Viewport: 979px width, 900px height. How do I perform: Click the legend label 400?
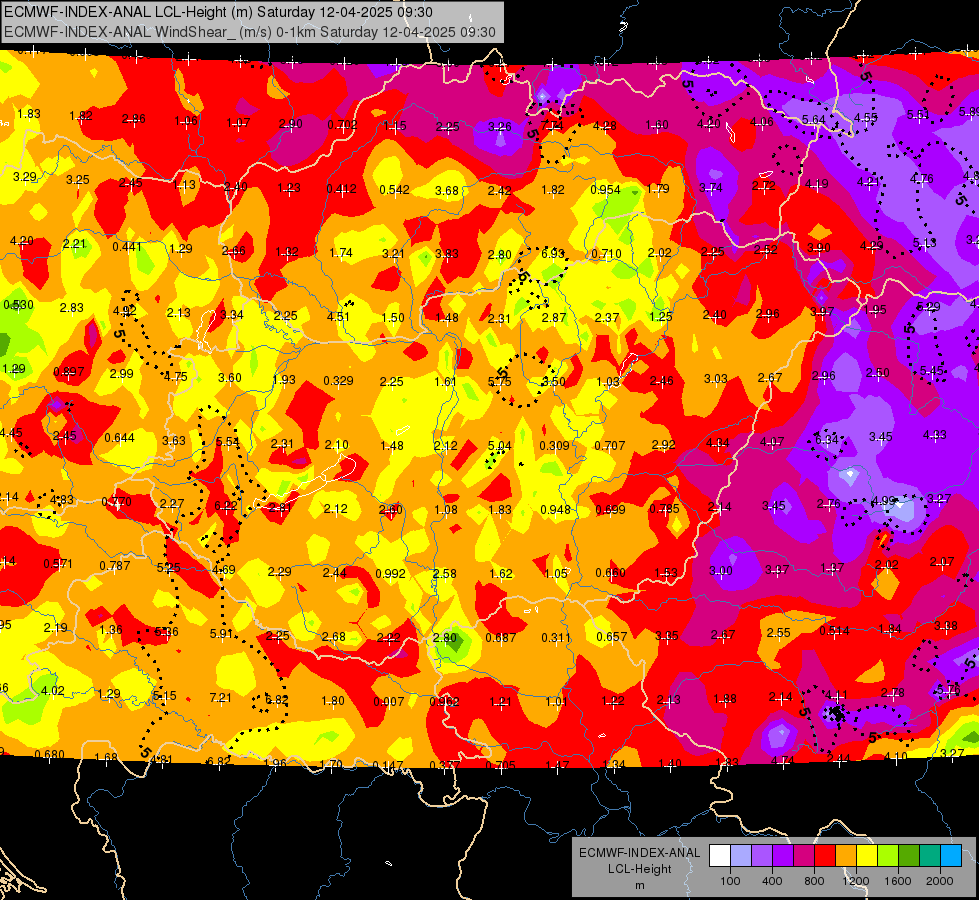coord(772,881)
